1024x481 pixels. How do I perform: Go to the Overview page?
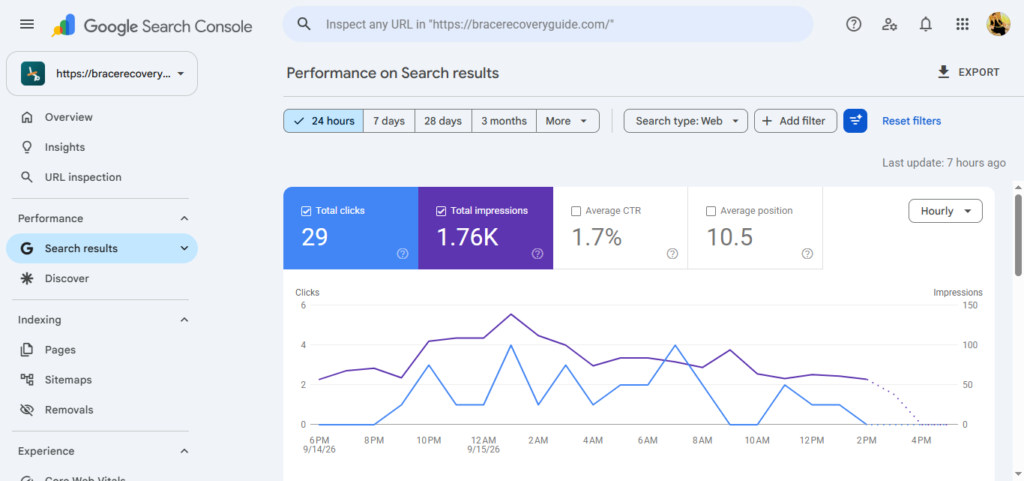pos(102,117)
